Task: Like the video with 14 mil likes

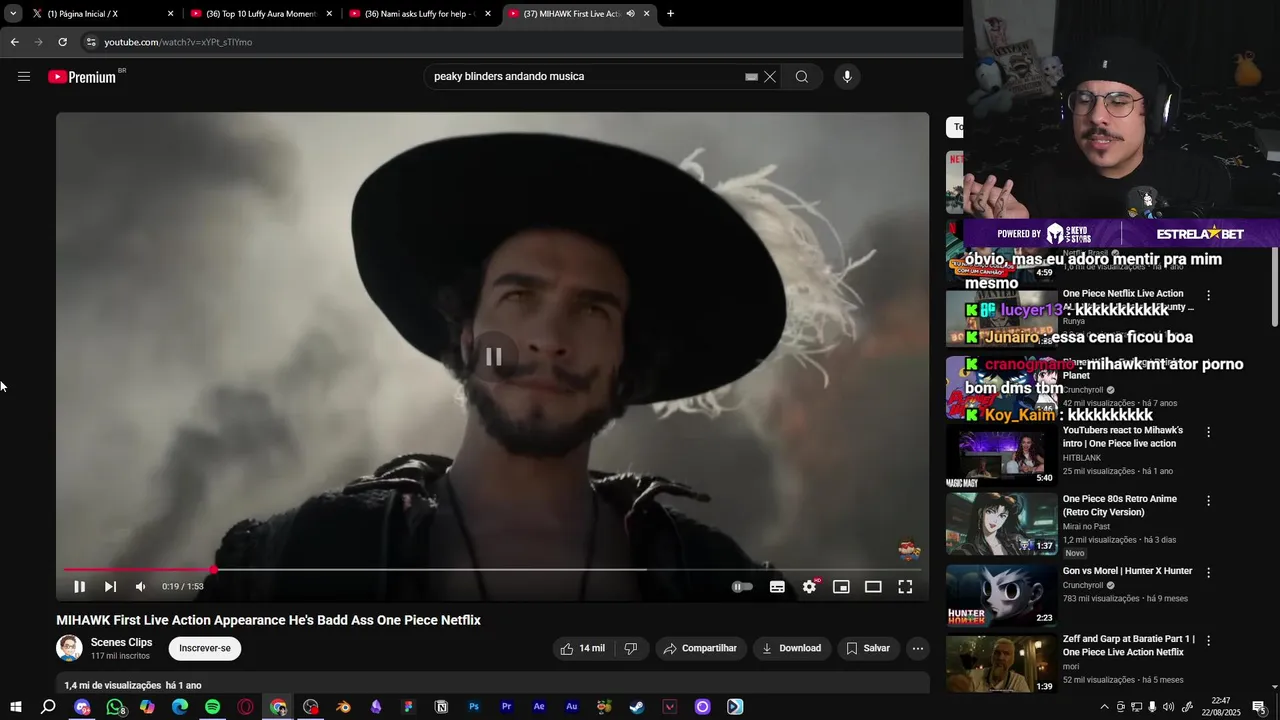Action: (x=582, y=648)
